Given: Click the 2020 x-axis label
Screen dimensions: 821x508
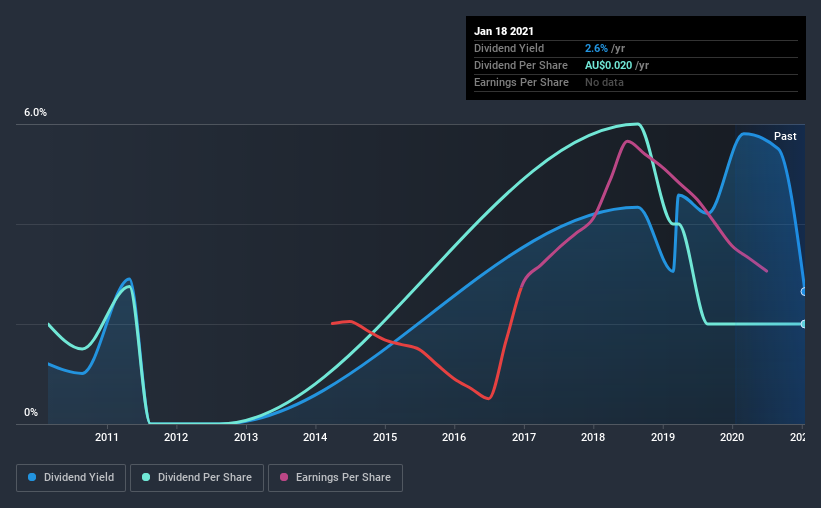Looking at the screenshot, I should pos(732,437).
